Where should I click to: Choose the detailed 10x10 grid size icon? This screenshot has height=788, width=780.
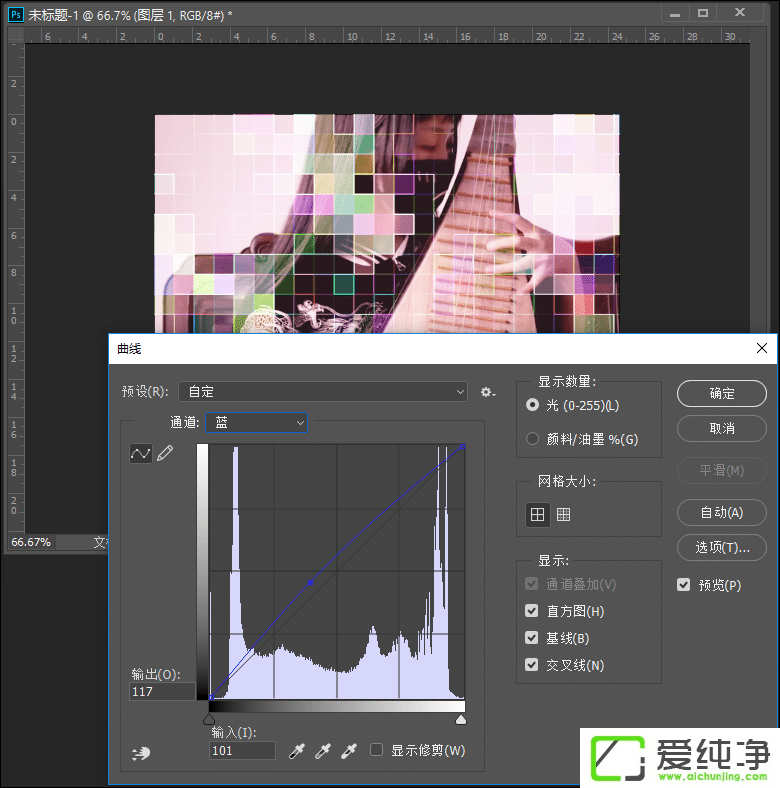[x=564, y=514]
